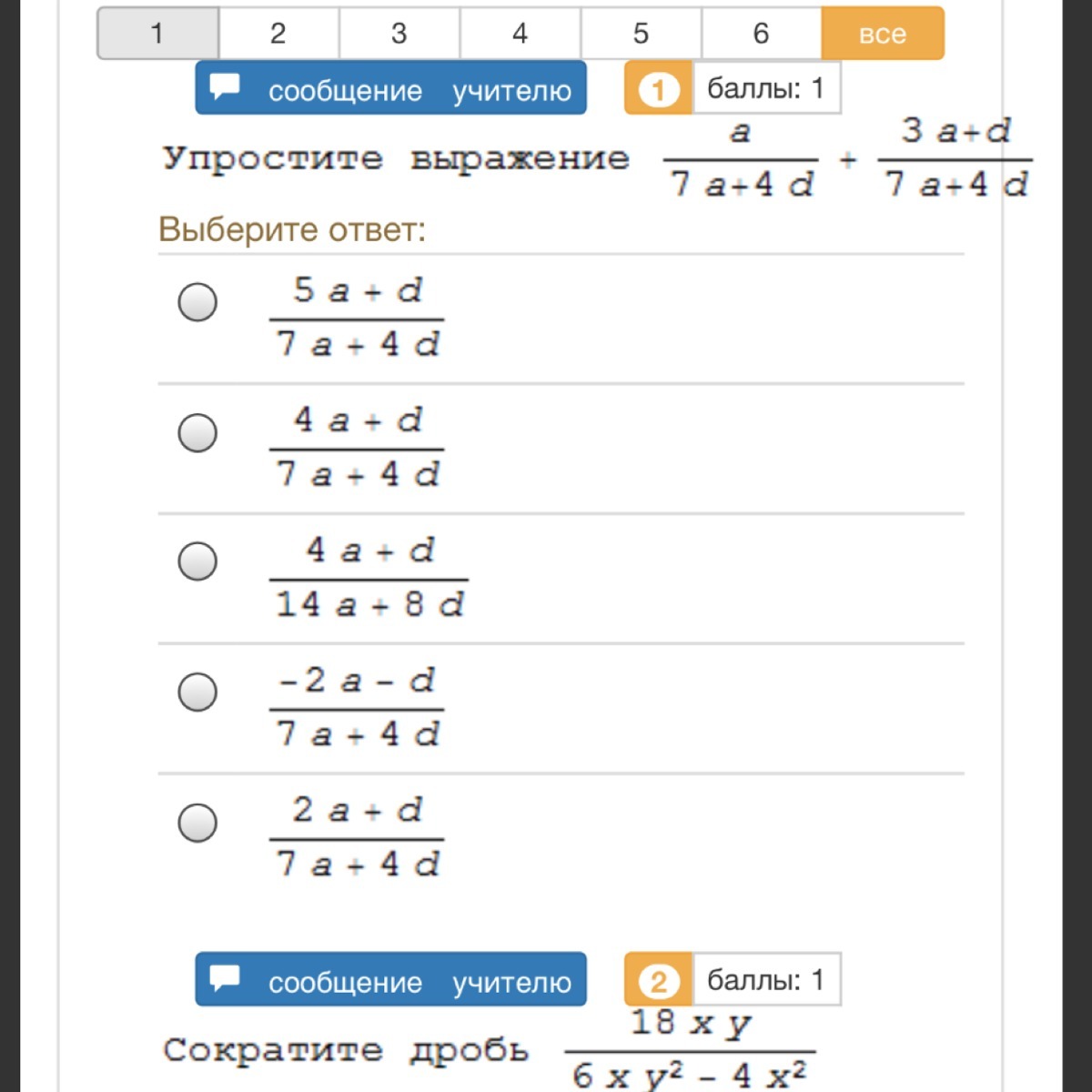Screen dimensions: 1092x1092
Task: Pick answer (4a+d)/(14a+8d)
Action: pyautogui.click(x=197, y=561)
